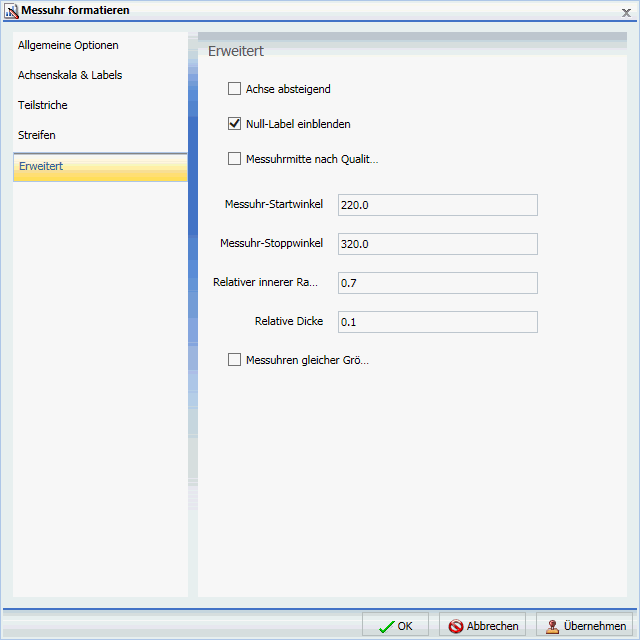Toggle Messuhrmitte nach Qualit... checkbox
Screen dimensions: 640x640
(234, 158)
